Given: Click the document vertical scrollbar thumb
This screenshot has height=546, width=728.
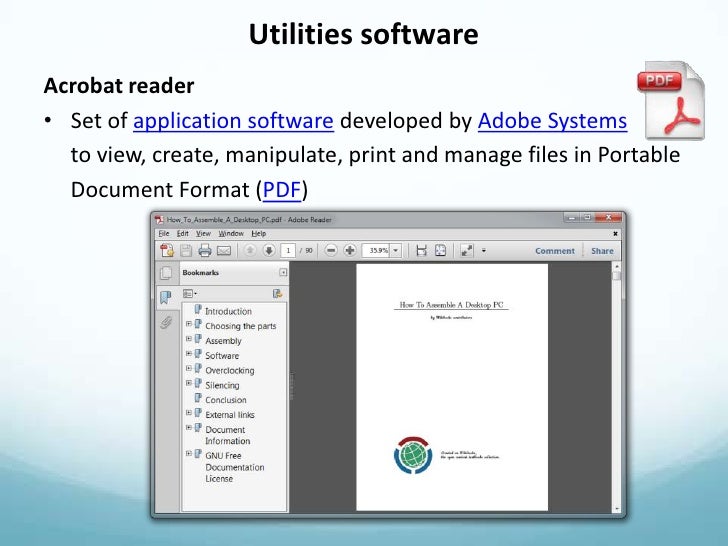Looking at the screenshot, I should pyautogui.click(x=617, y=275).
